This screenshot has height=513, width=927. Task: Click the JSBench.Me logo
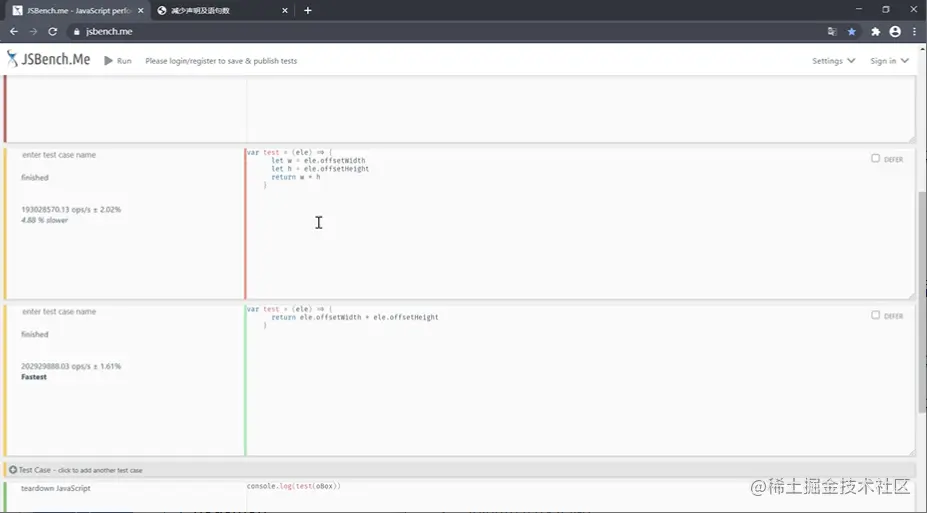pos(48,59)
